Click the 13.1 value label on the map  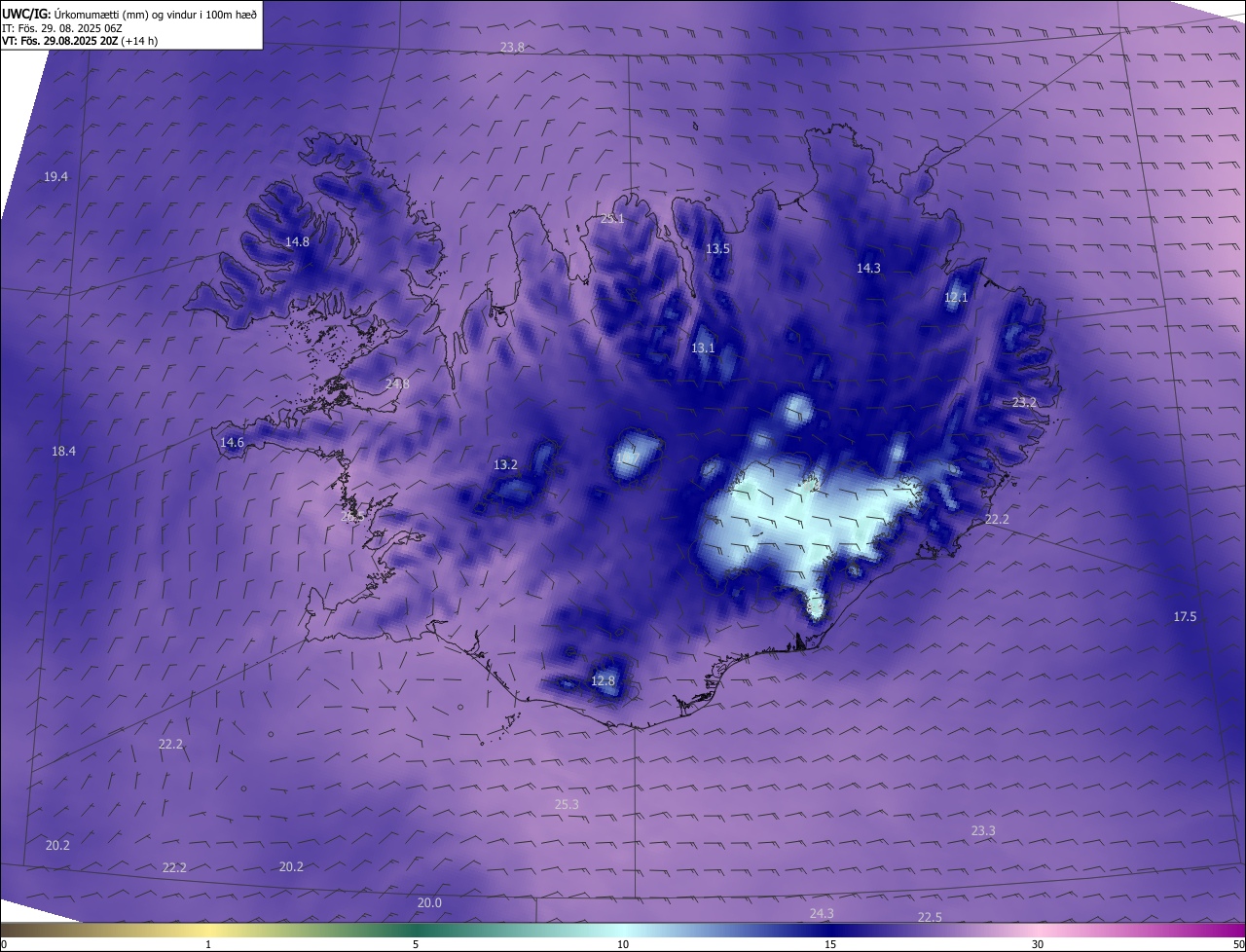(x=703, y=348)
